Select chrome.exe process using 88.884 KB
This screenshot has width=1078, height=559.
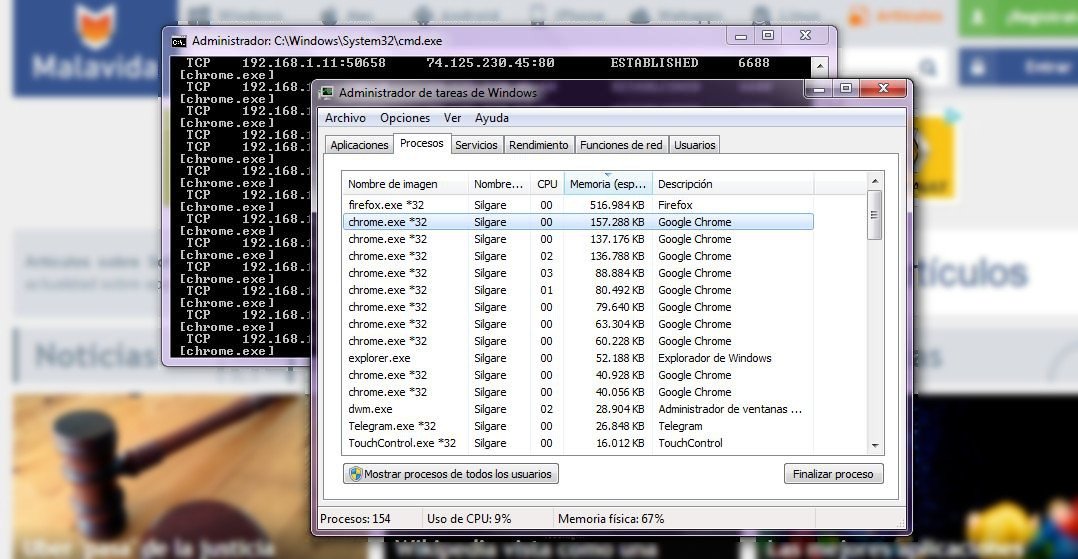578,273
